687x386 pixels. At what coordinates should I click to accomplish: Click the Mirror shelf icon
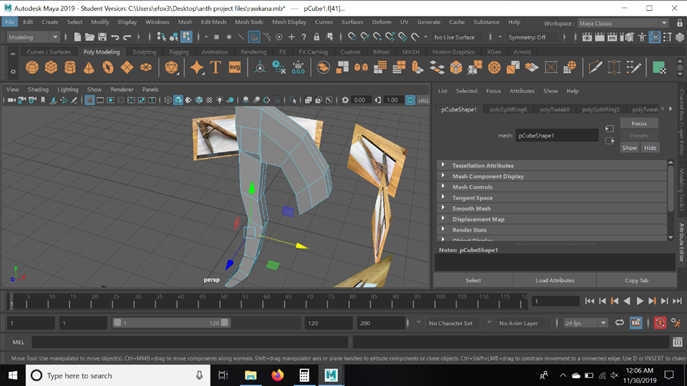(x=361, y=67)
